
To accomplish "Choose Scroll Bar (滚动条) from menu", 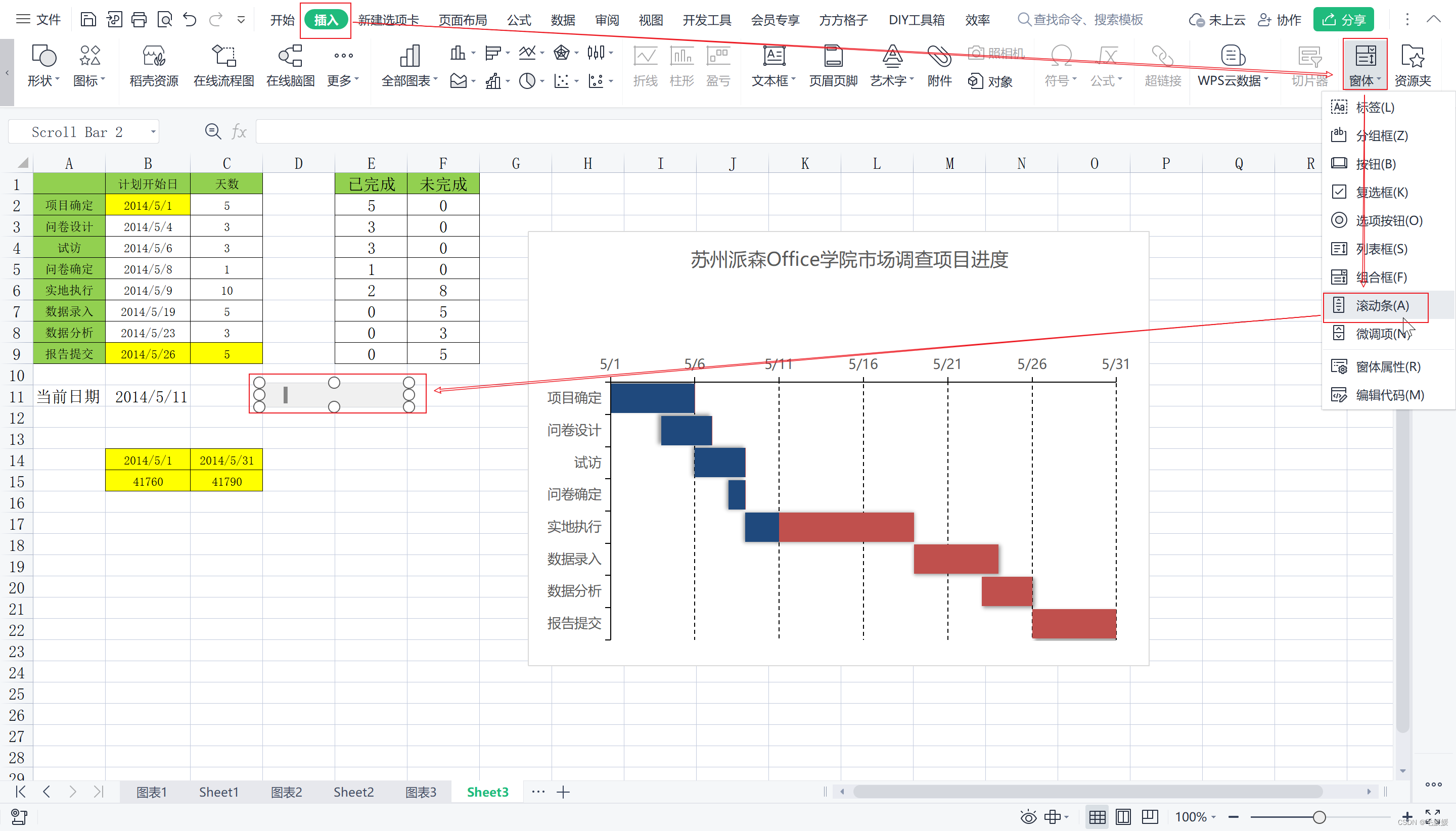I will coord(1382,306).
